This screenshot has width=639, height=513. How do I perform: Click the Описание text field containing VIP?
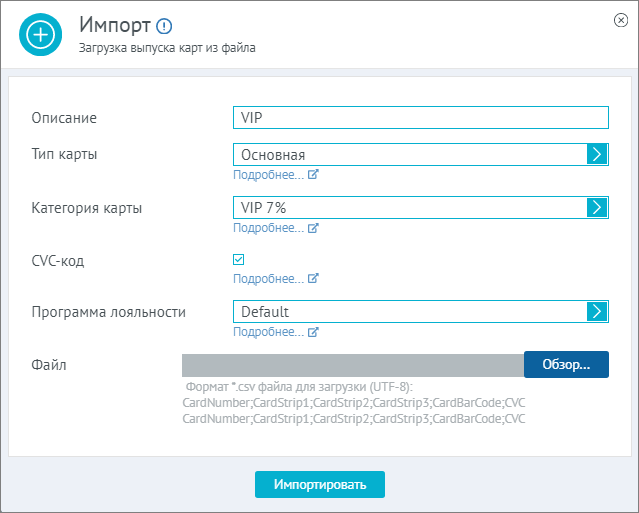(x=421, y=117)
